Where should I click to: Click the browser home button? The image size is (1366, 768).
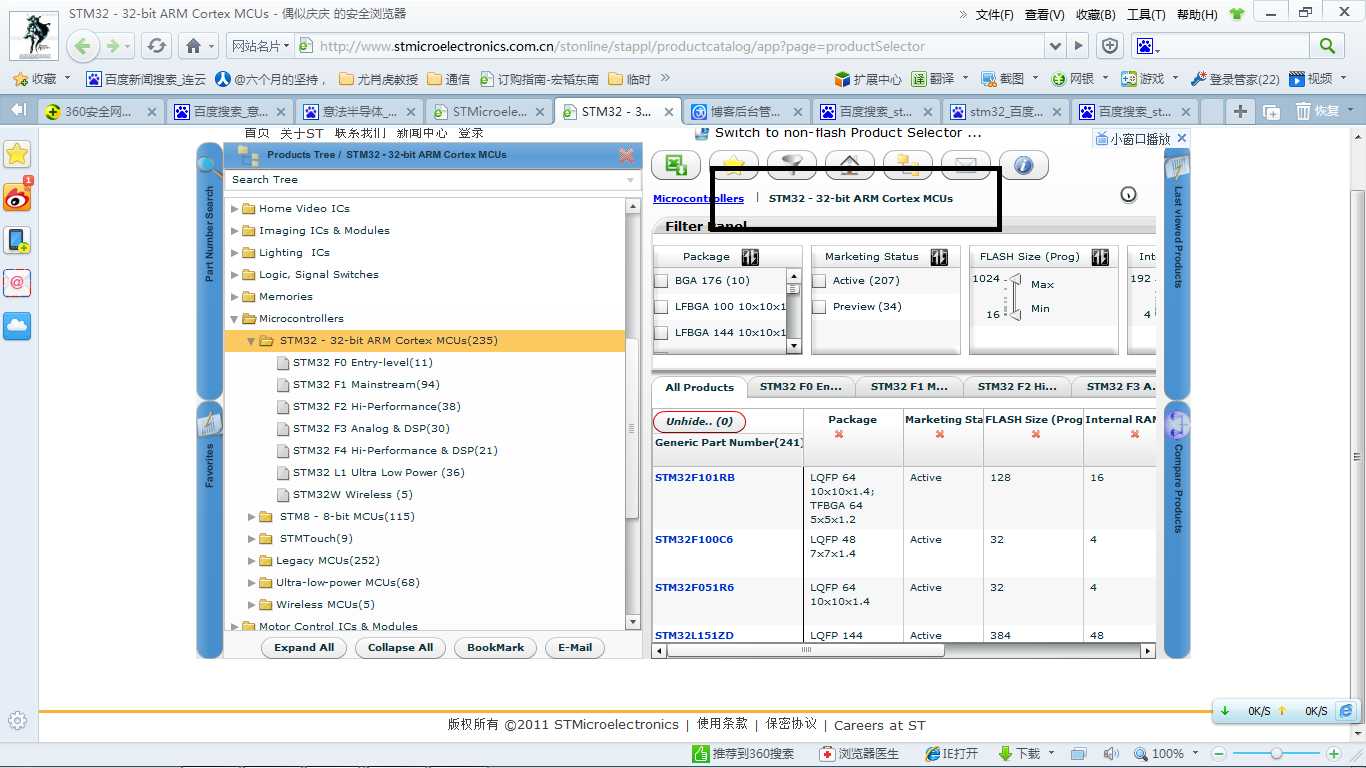194,46
